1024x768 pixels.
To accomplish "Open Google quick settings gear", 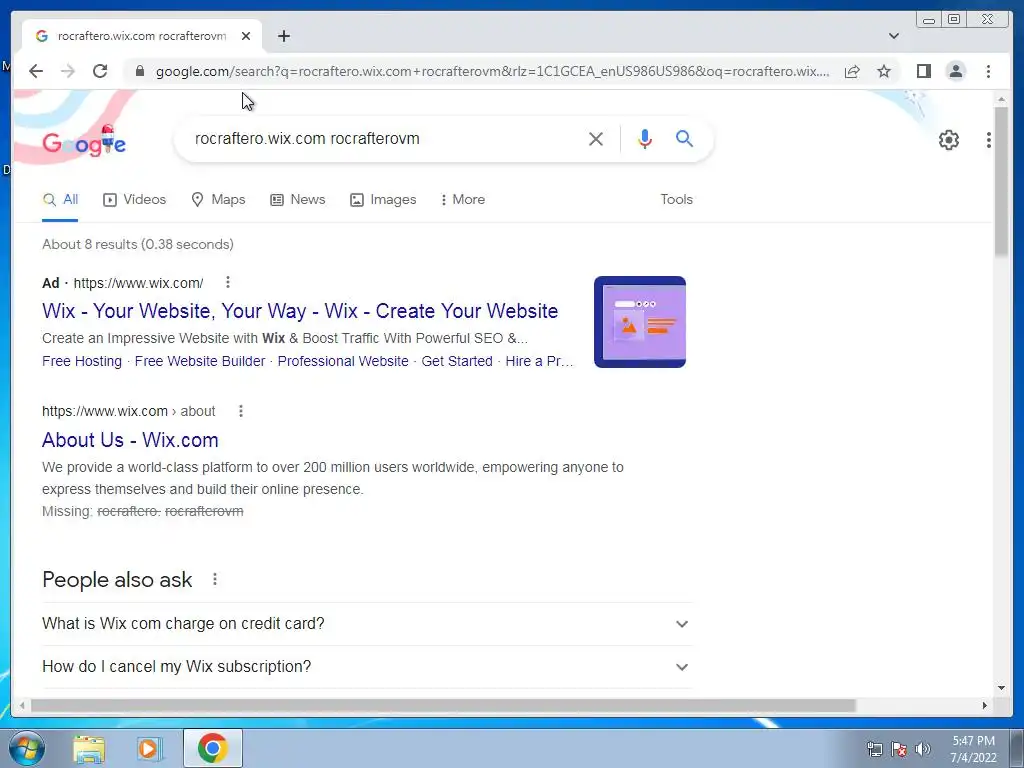I will point(949,140).
